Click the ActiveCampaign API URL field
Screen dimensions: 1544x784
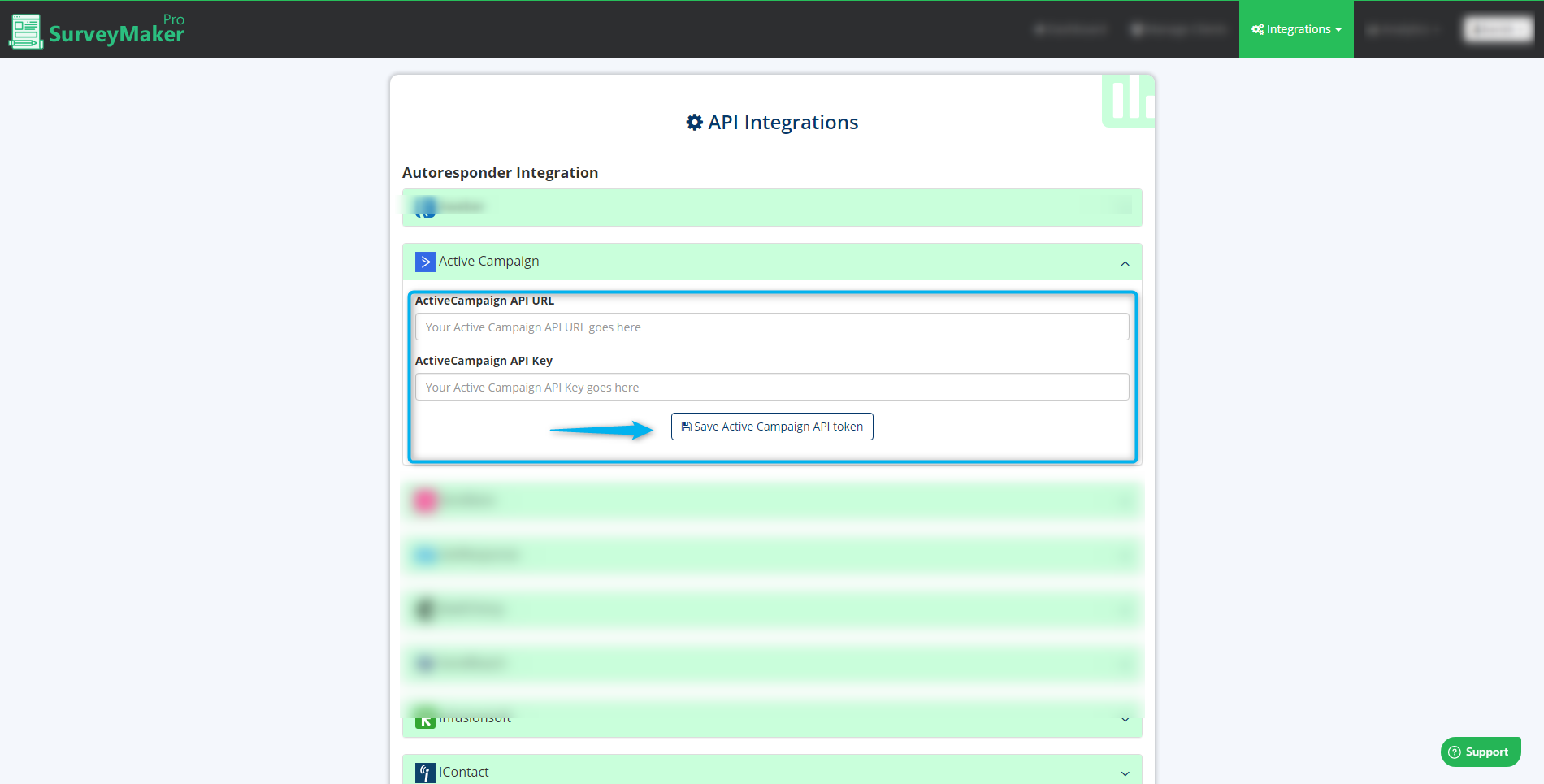tap(771, 327)
